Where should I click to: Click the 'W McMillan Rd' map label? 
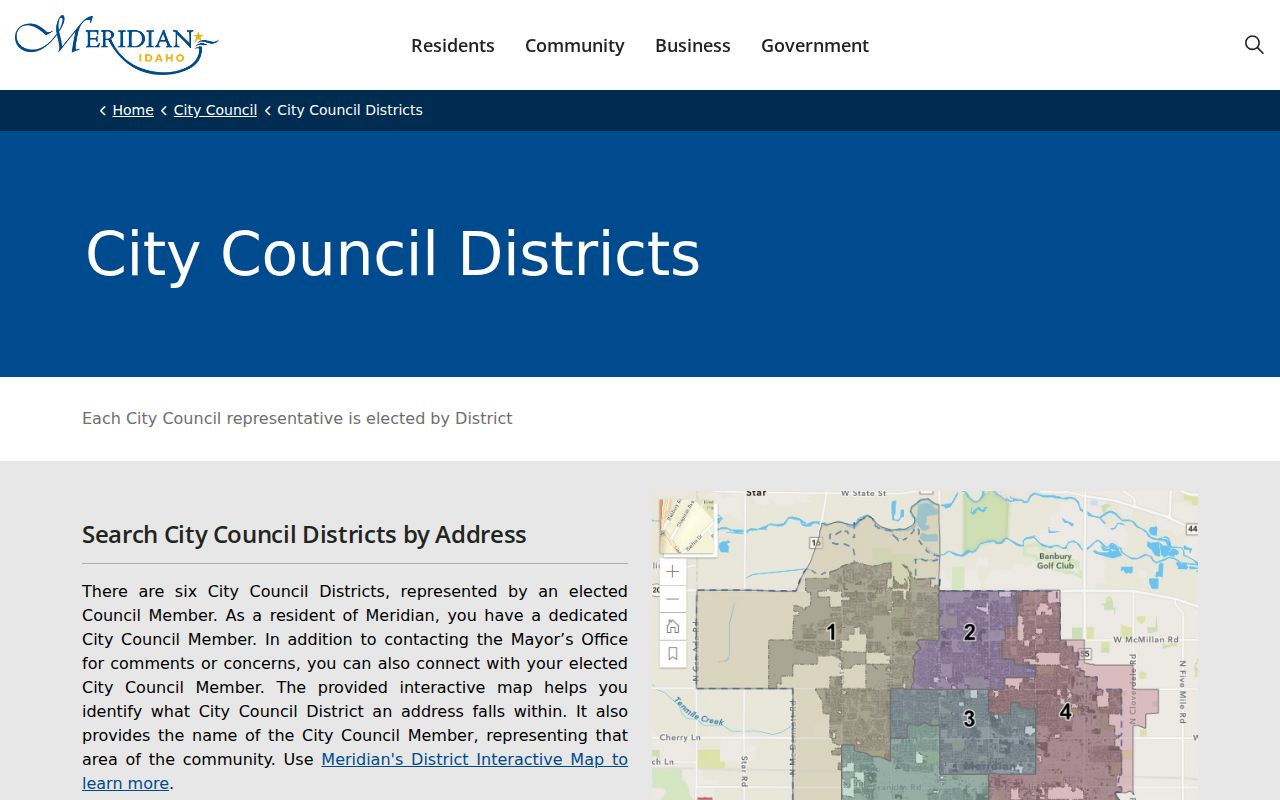click(x=1146, y=639)
